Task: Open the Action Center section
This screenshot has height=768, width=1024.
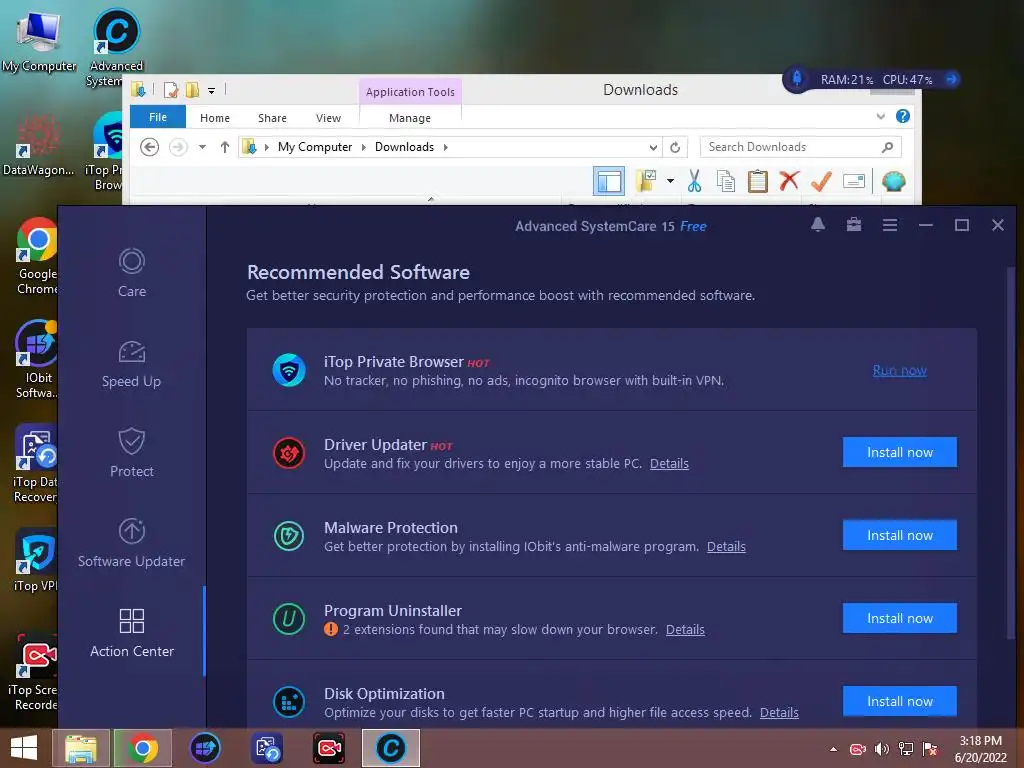Action: [x=131, y=633]
